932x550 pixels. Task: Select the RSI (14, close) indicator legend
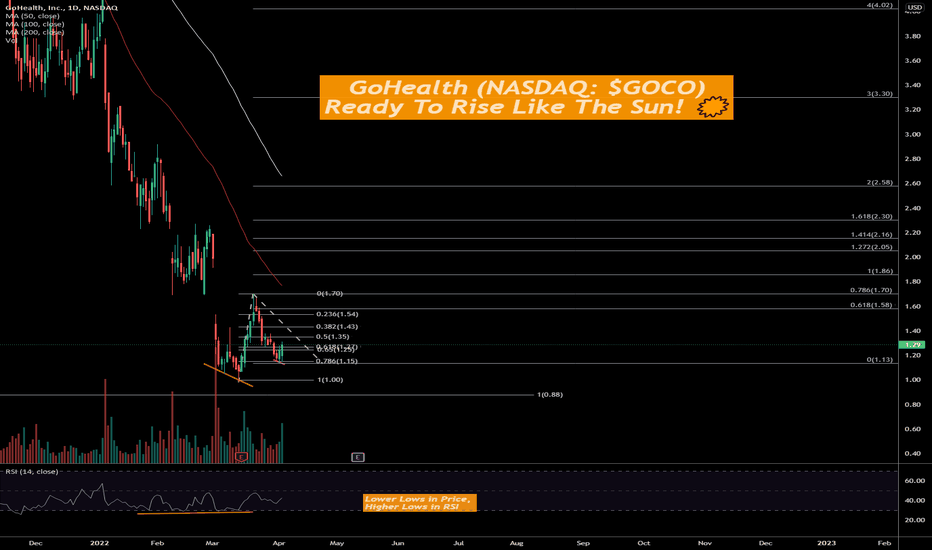(32, 472)
